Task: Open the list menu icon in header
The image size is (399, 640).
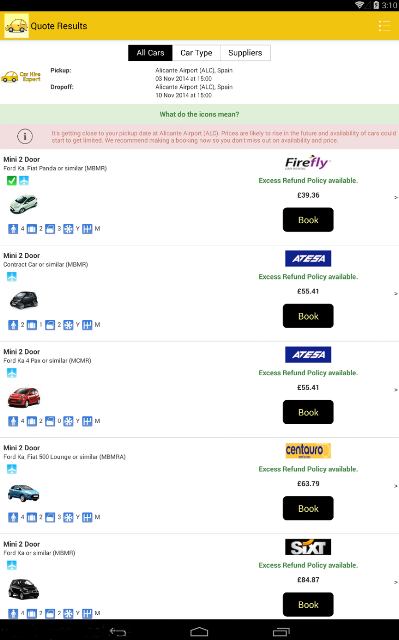Action: click(384, 26)
